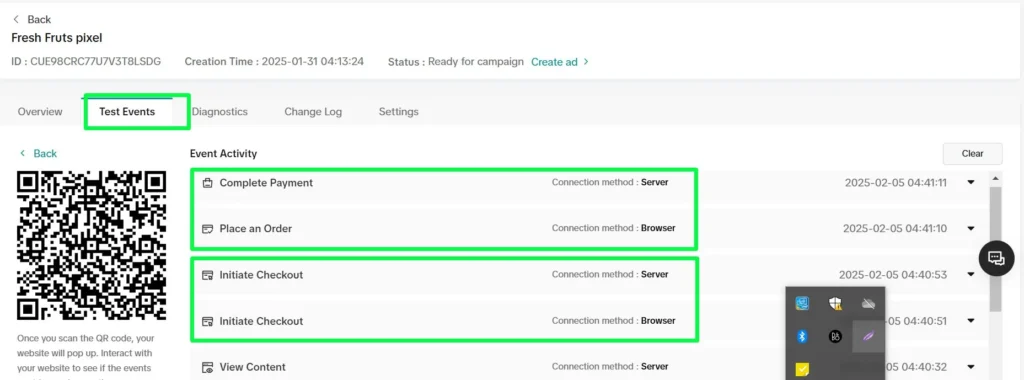
Task: Open Windows Security shield tray icon
Action: click(x=835, y=303)
